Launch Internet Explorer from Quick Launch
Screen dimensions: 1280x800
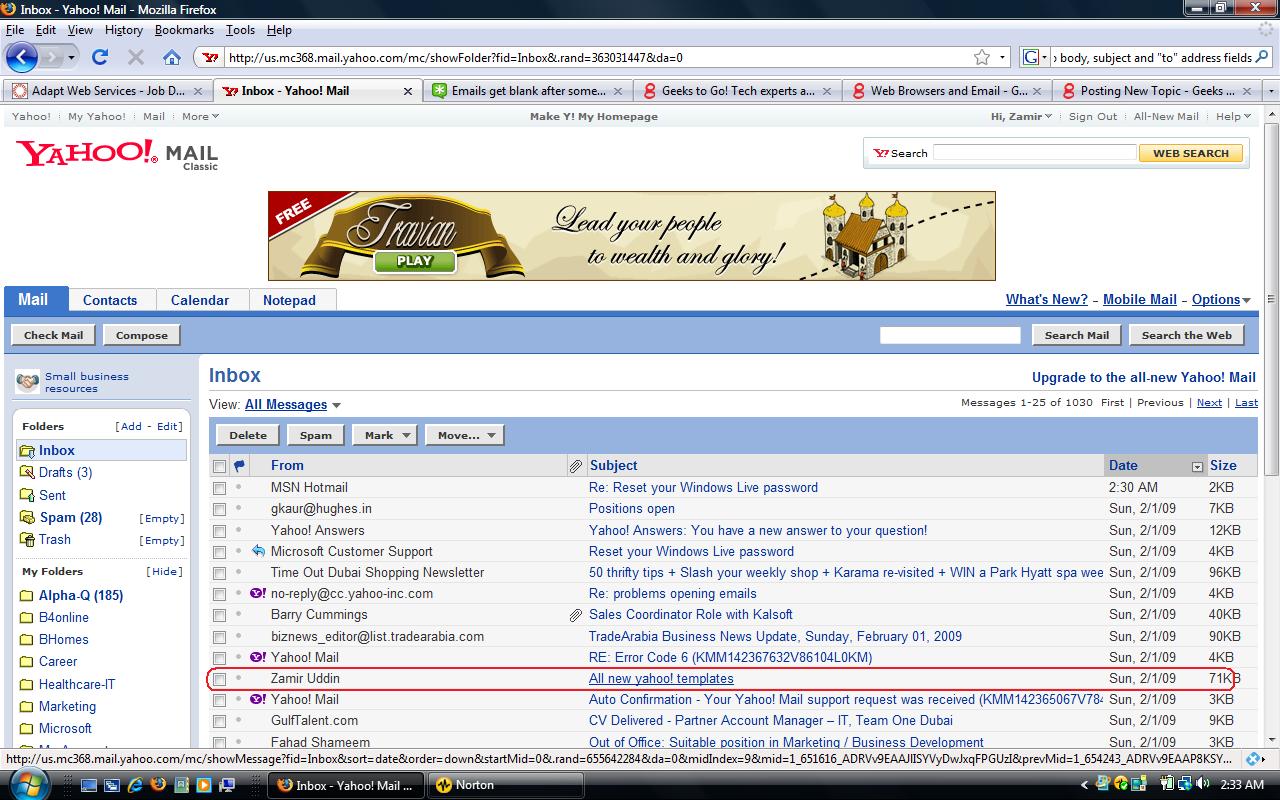pyautogui.click(x=133, y=785)
